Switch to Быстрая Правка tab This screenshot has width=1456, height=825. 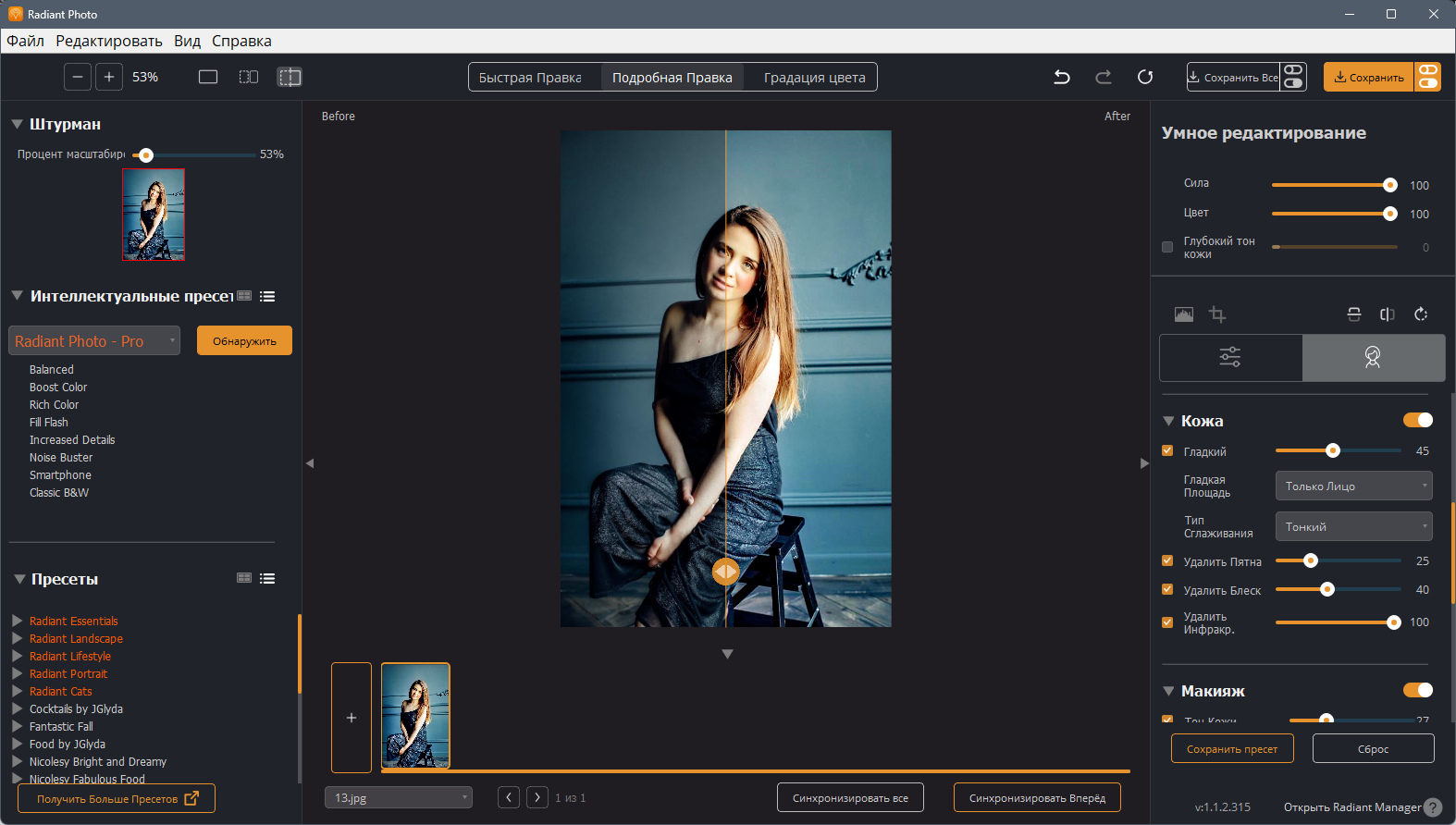pyautogui.click(x=530, y=78)
